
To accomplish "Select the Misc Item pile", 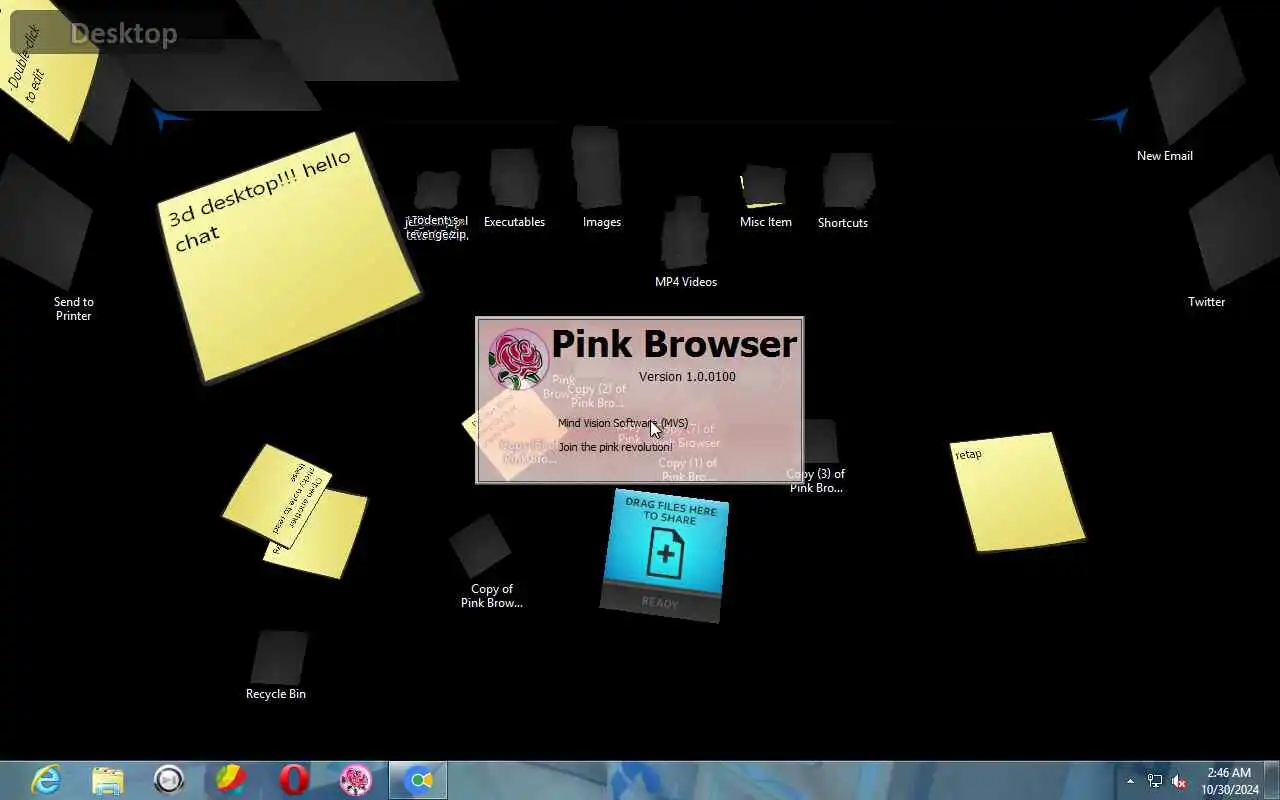I will [763, 187].
